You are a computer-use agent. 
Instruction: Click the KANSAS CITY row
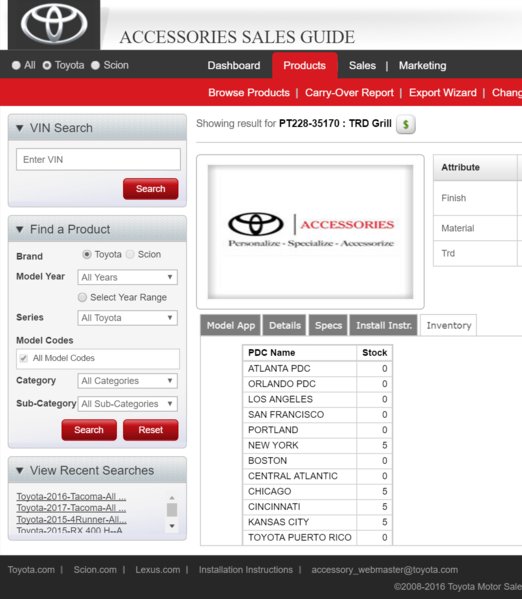(318, 522)
